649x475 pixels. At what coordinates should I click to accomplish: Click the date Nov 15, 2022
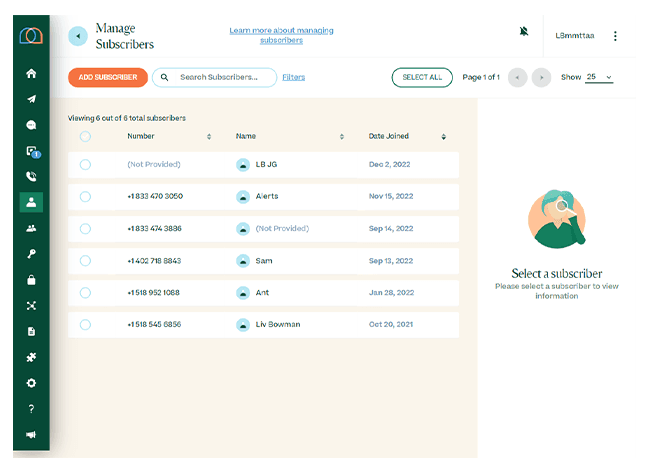(391, 196)
